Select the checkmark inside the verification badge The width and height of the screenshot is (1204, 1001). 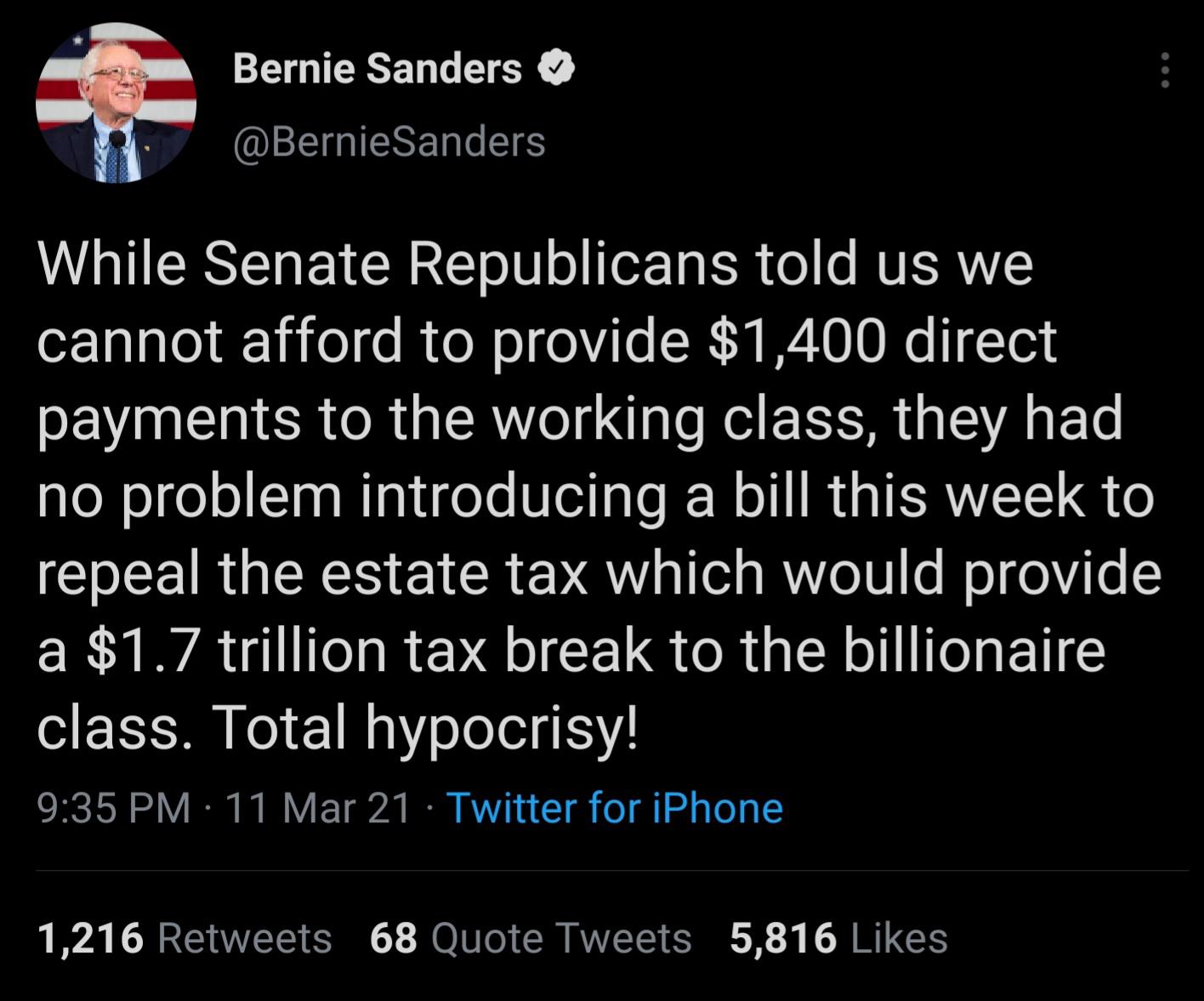click(556, 68)
